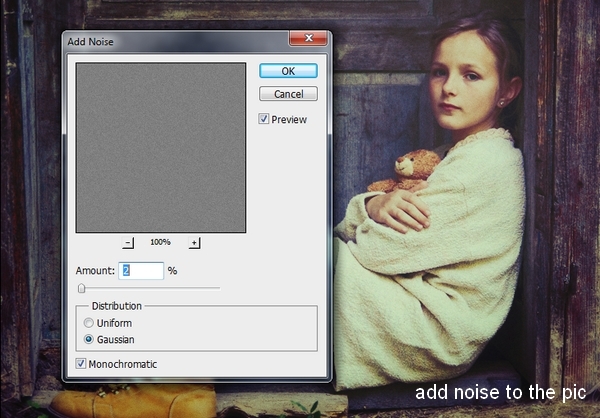This screenshot has width=600, height=418.
Task: Close the Add Noise dialog with X
Action: (x=309, y=38)
